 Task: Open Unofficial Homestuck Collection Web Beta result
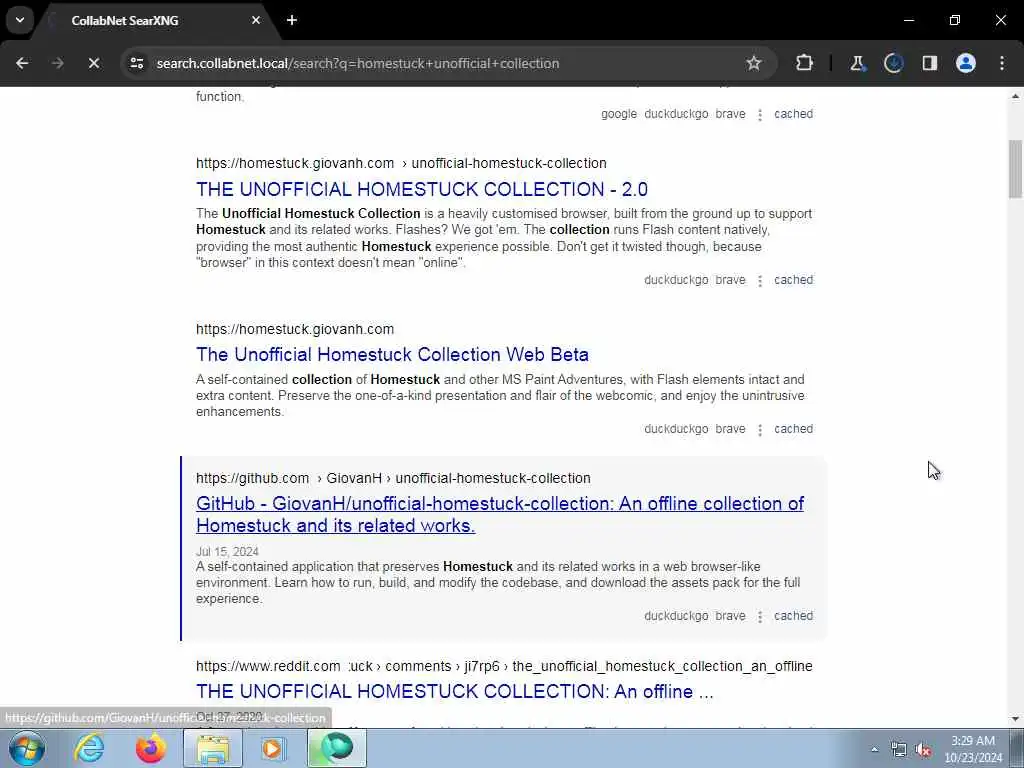click(x=392, y=355)
